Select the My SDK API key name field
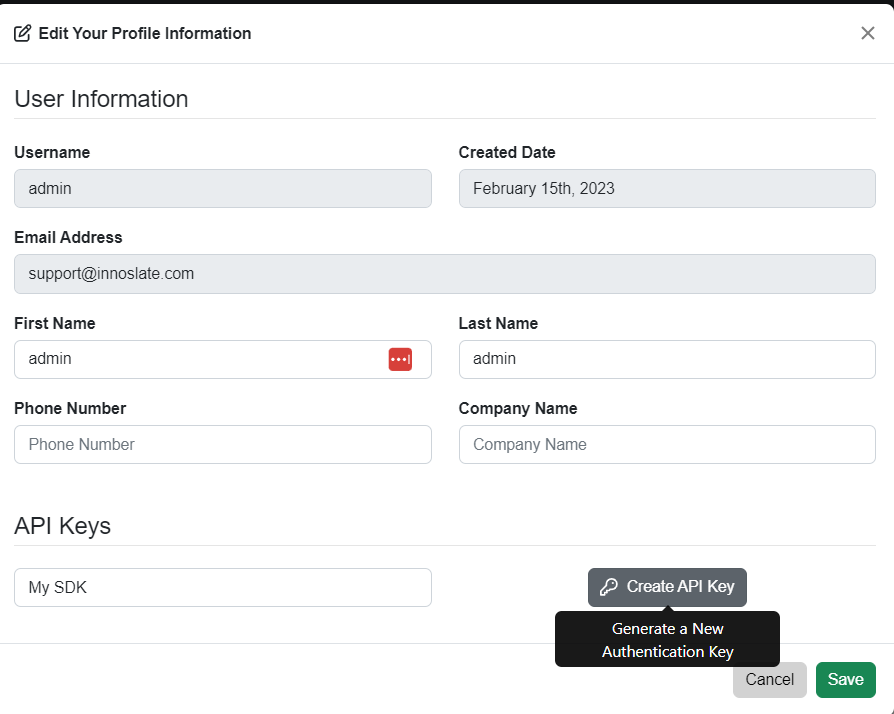The height and width of the screenshot is (714, 894). [x=222, y=587]
